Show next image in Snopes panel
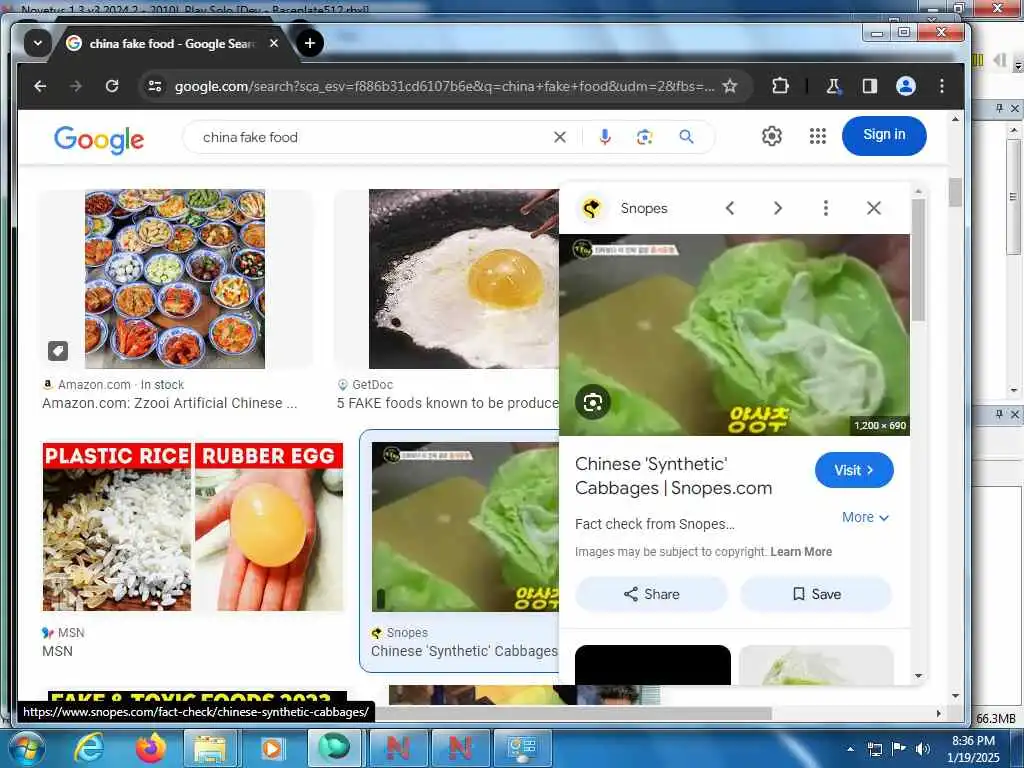The height and width of the screenshot is (768, 1024). click(x=777, y=208)
